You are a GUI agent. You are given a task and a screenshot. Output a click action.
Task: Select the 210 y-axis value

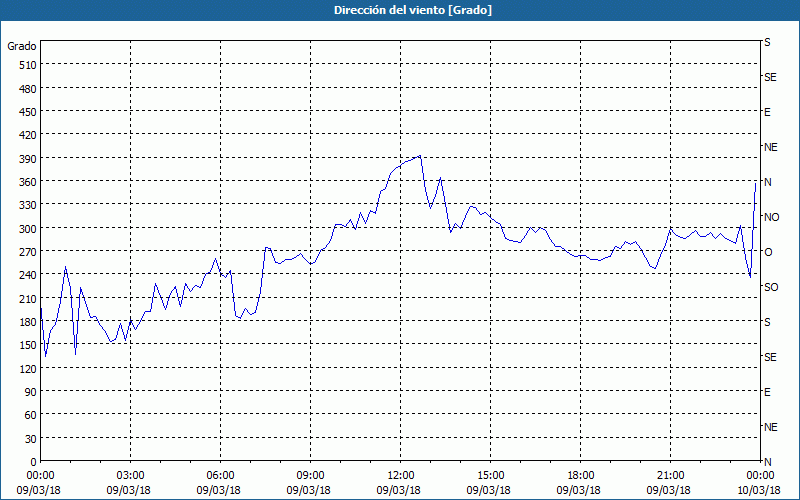[x=28, y=298]
